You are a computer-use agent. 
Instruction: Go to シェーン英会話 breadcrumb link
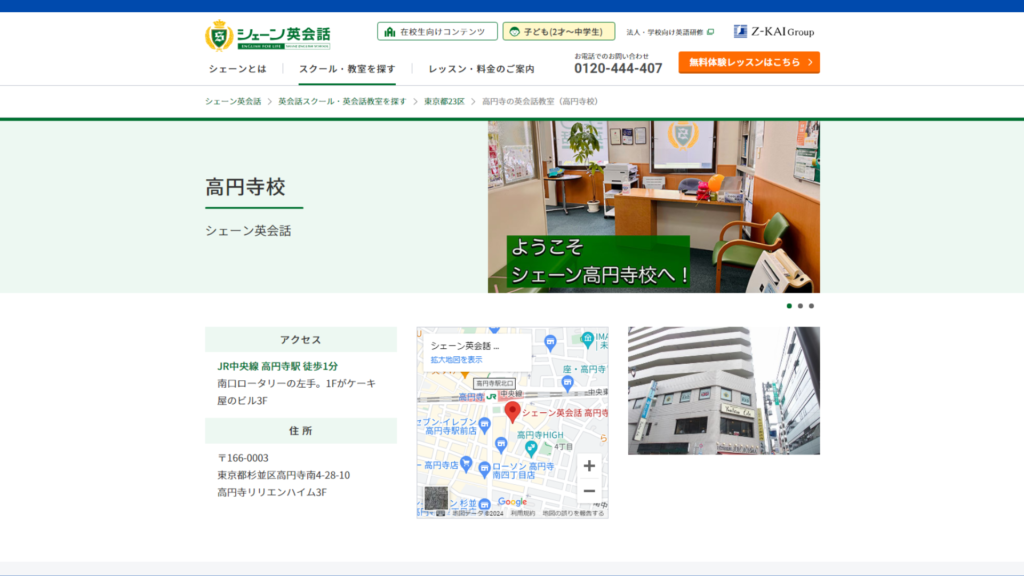233,101
